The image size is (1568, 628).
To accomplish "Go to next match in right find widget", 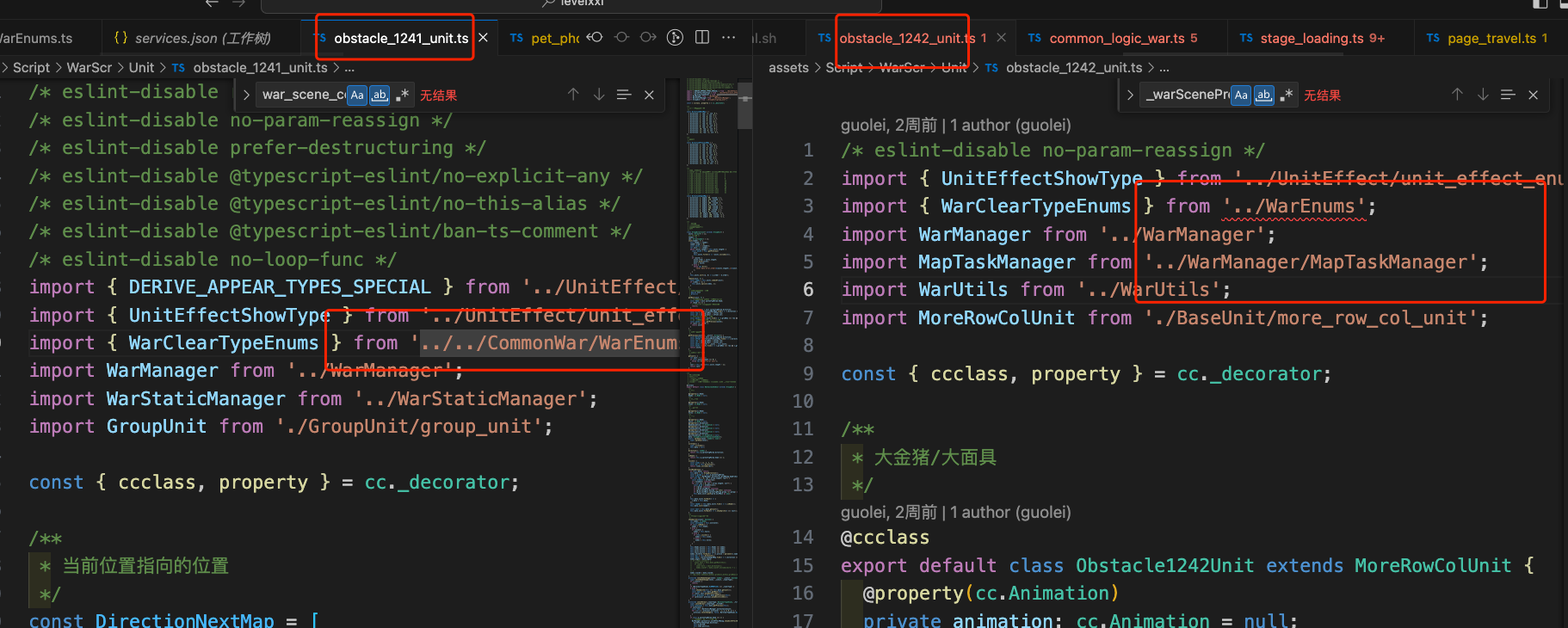I will point(1483,95).
